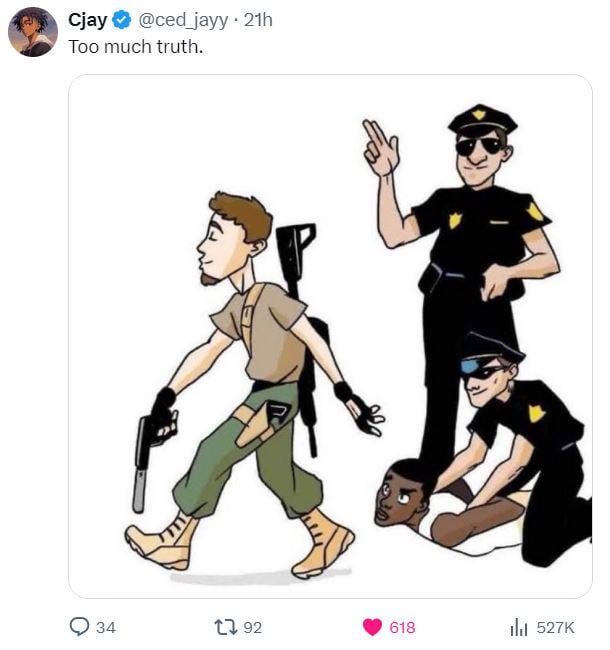Click the 92 retweets count

pos(252,627)
